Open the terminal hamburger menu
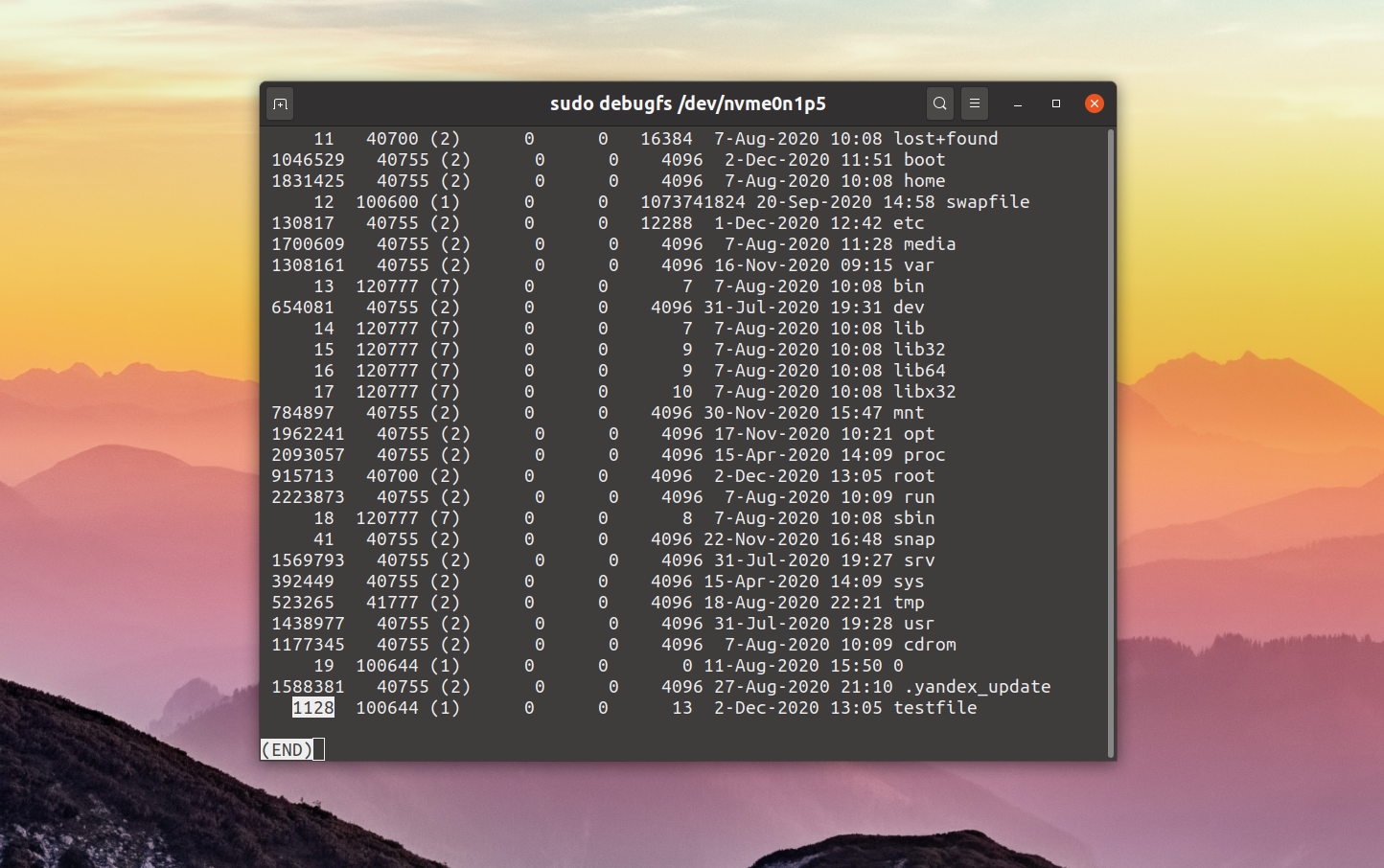Image resolution: width=1384 pixels, height=868 pixels. point(975,103)
